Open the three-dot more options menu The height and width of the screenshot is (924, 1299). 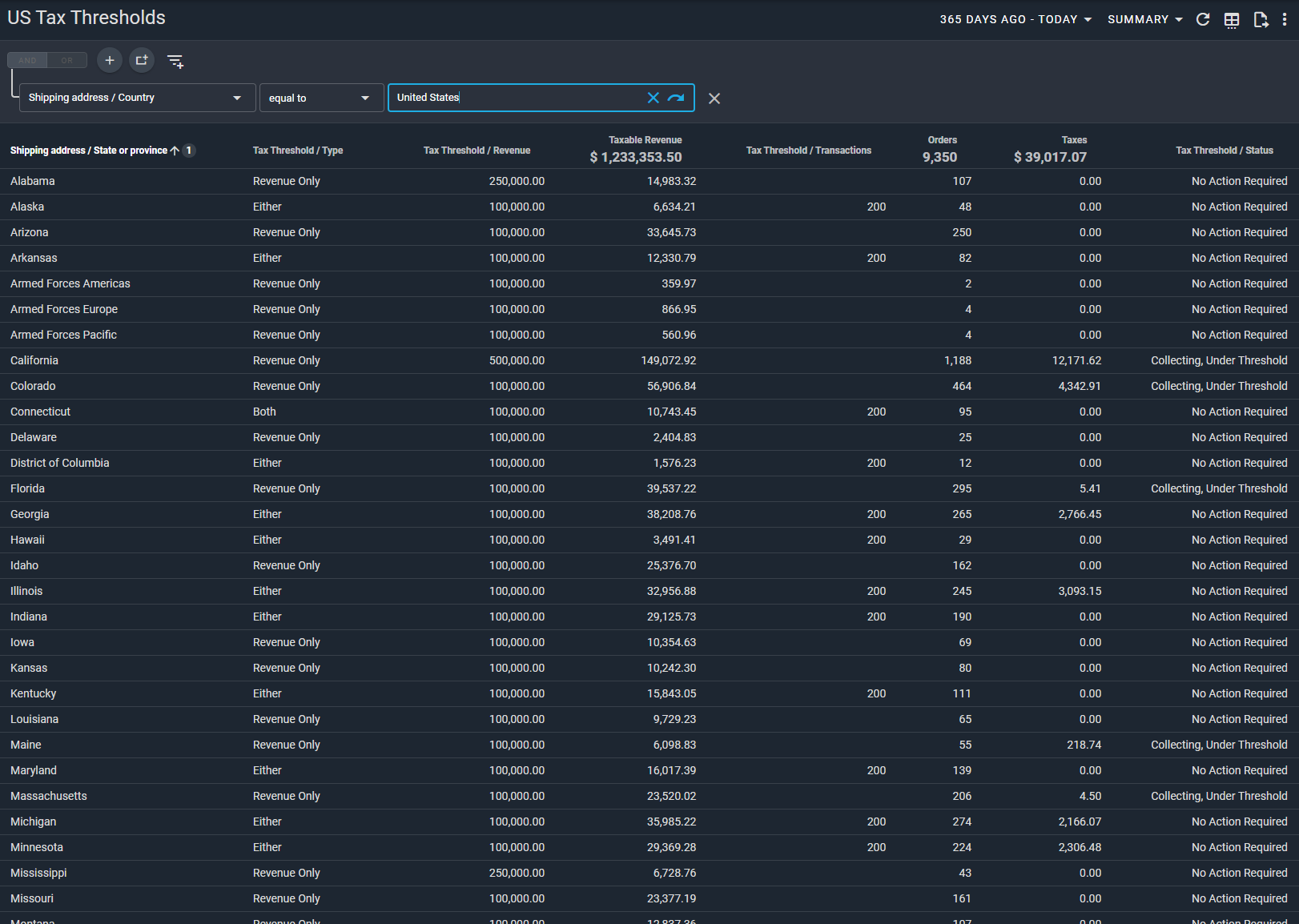[x=1285, y=19]
